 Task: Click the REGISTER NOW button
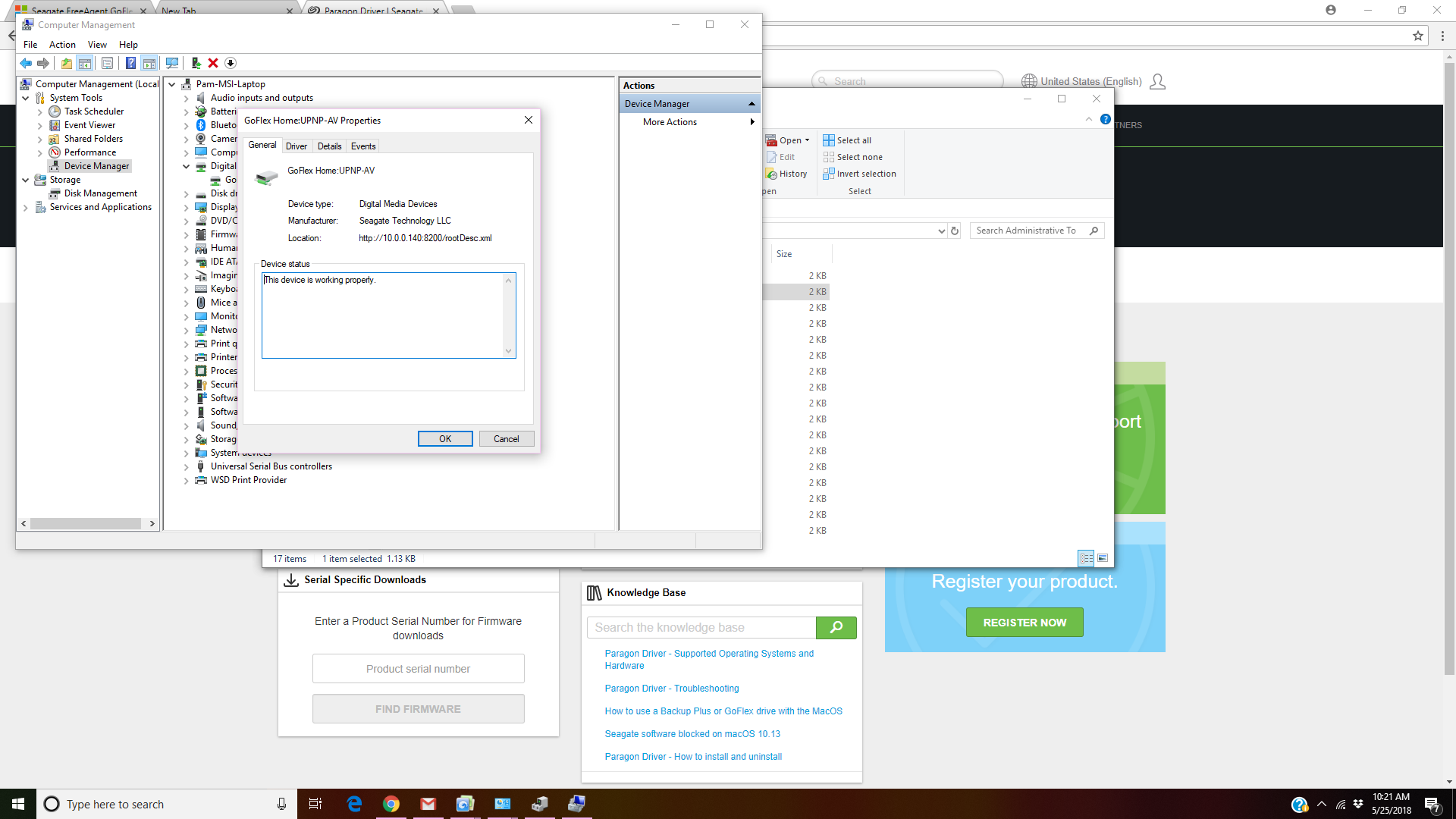click(x=1025, y=623)
